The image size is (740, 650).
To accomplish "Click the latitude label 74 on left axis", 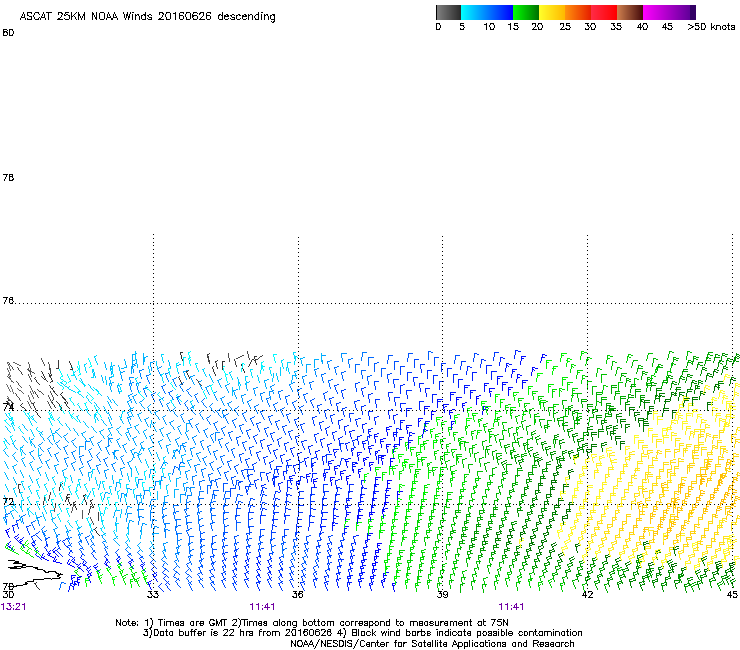I will pos(8,407).
